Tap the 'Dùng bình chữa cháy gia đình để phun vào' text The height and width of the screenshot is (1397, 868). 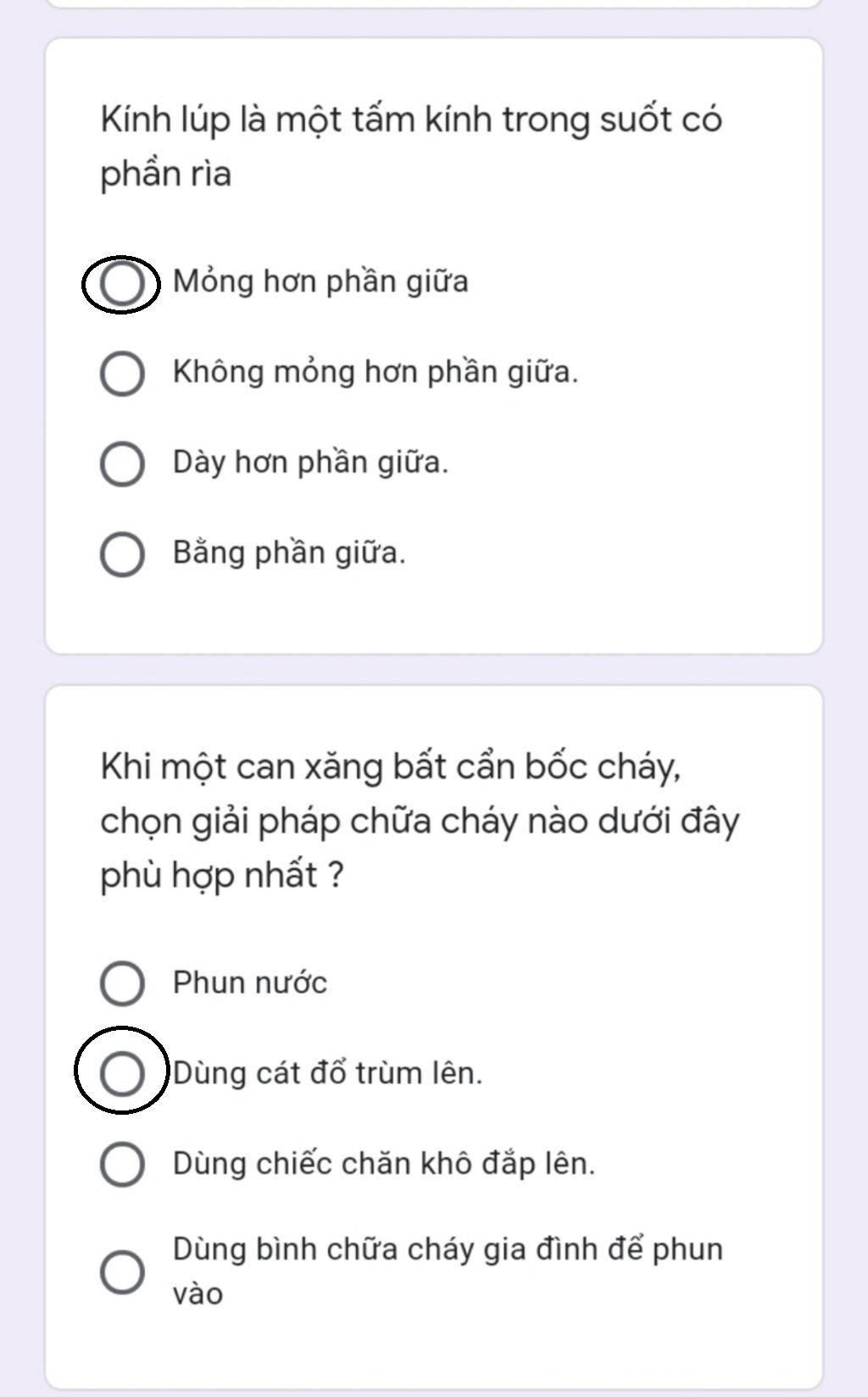(448, 1271)
